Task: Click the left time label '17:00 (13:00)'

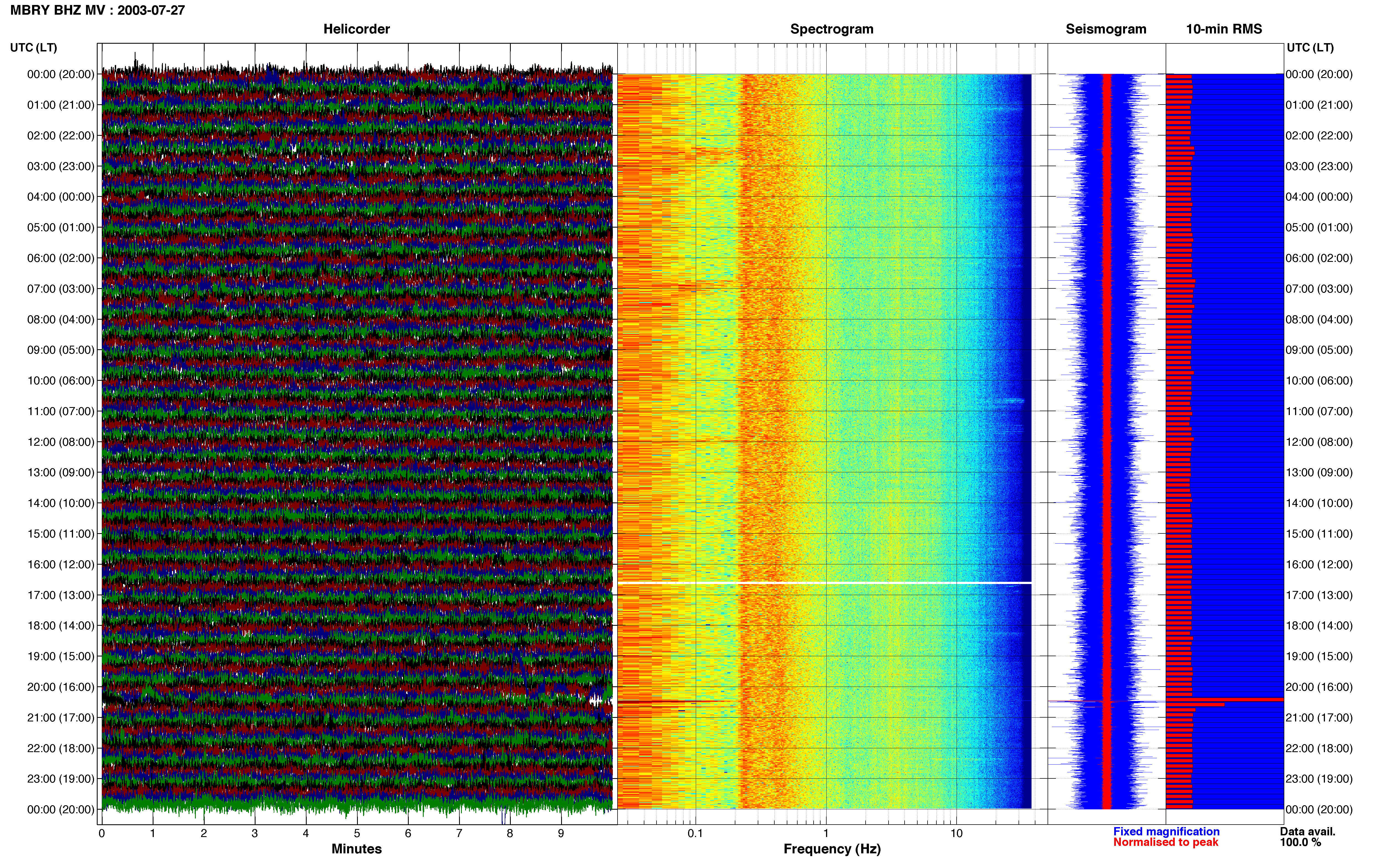Action: pyautogui.click(x=61, y=595)
